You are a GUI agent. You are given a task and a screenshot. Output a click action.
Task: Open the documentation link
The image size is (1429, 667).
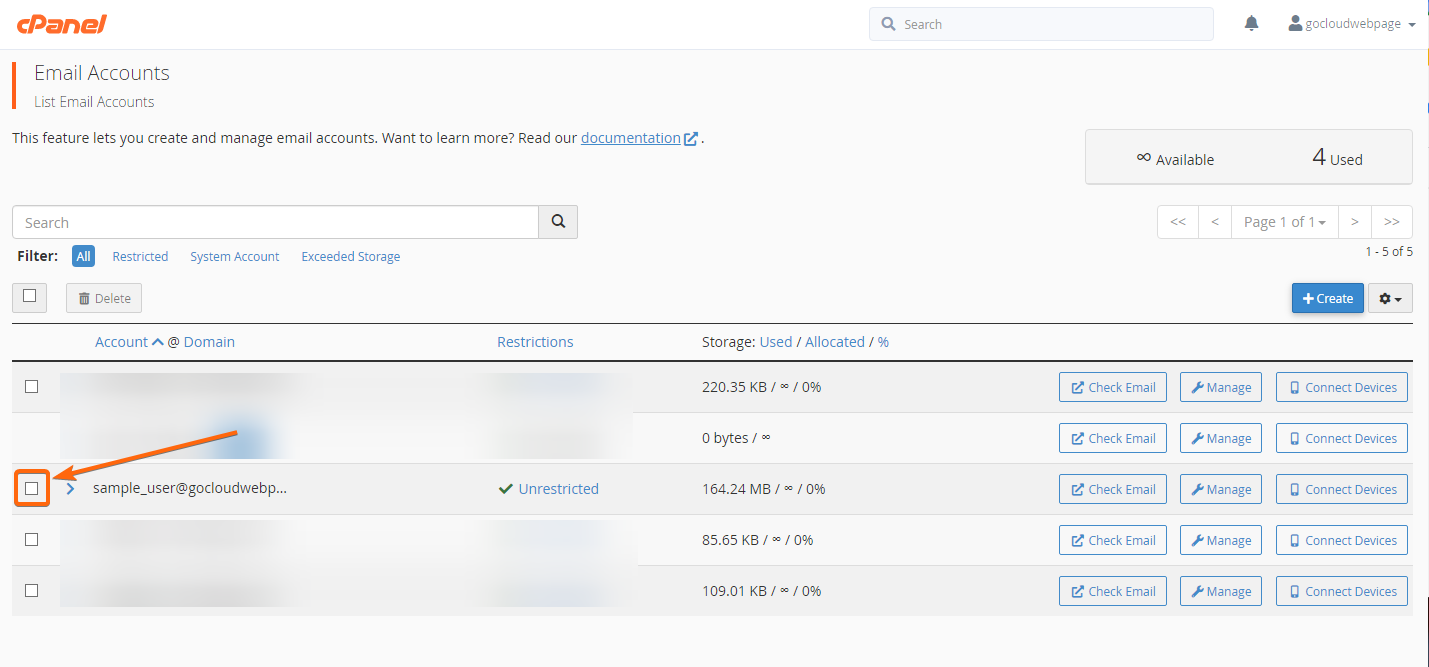(x=639, y=138)
